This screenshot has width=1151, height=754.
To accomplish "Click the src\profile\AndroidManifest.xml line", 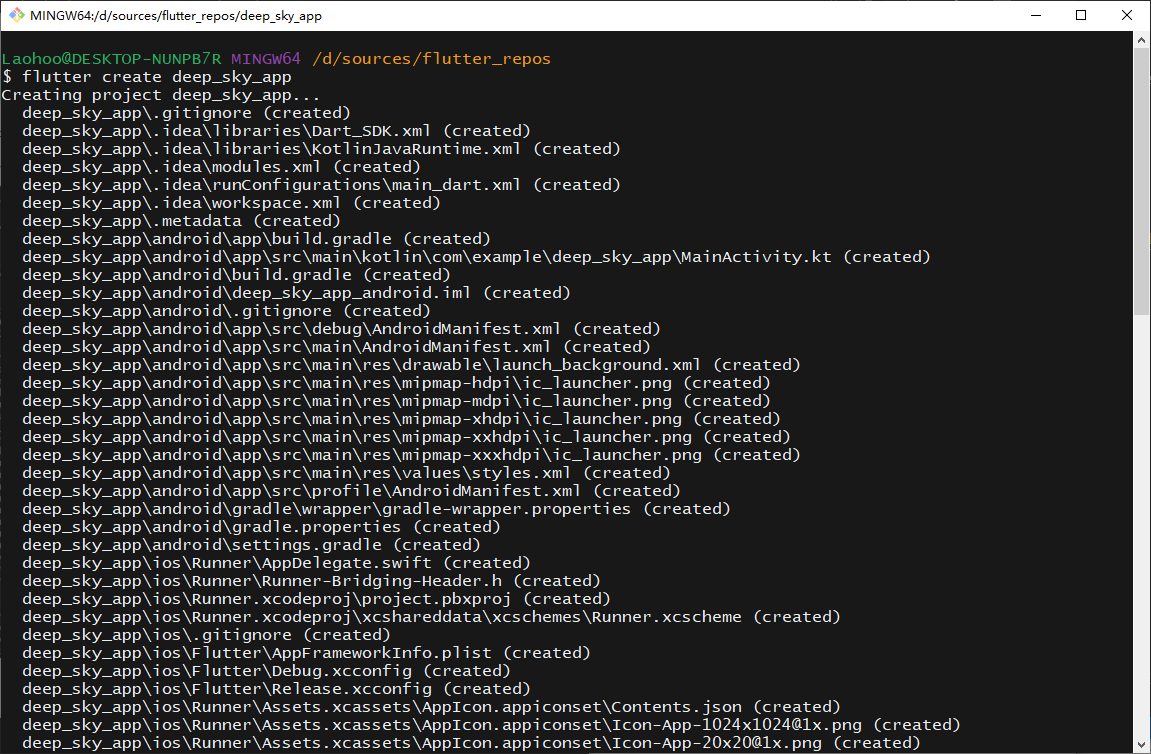I will tap(352, 490).
